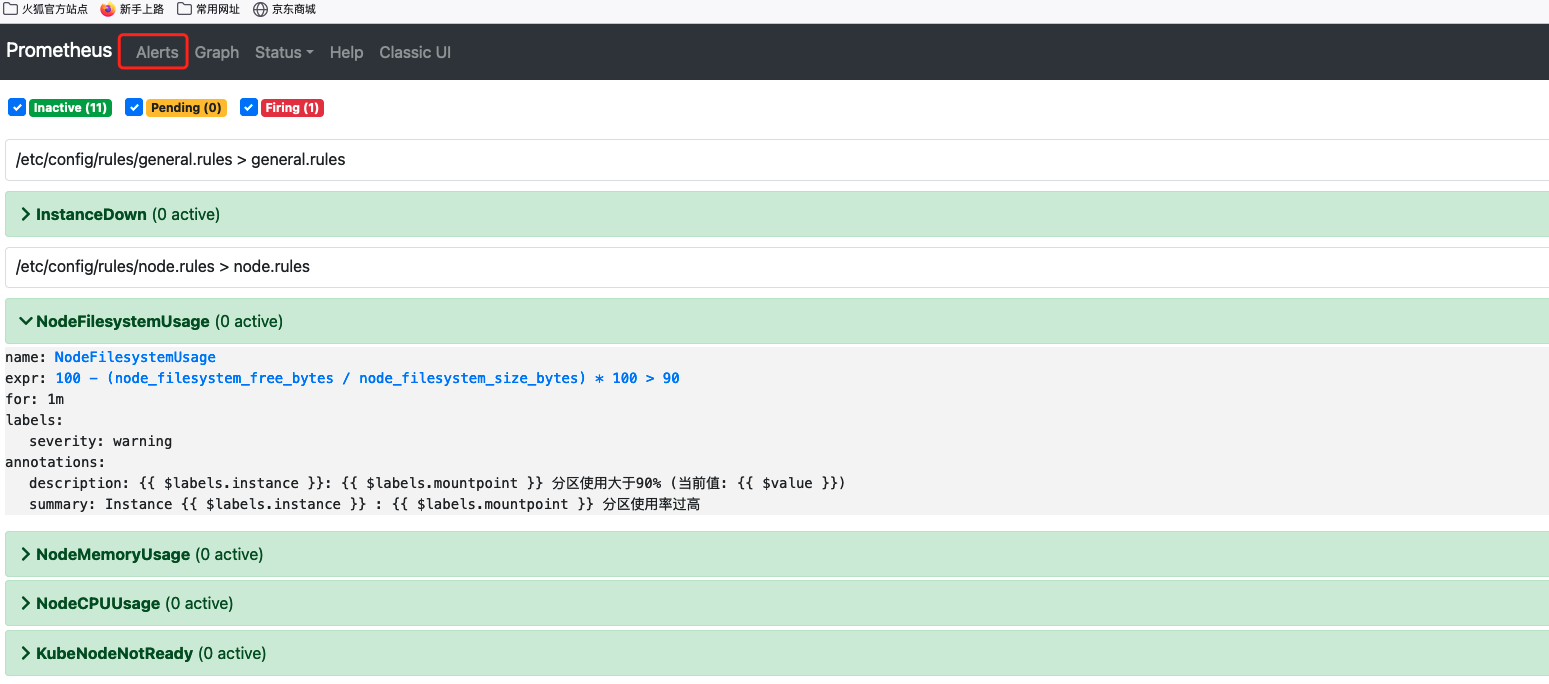Click the Prometheus brand name in the navbar
Image resolution: width=1549 pixels, height=684 pixels.
[58, 50]
